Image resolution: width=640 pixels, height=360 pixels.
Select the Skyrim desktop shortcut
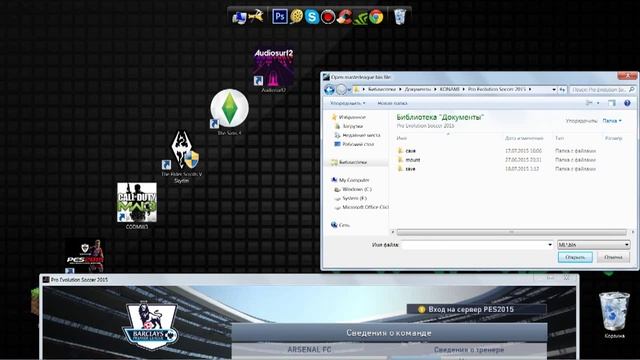point(182,156)
